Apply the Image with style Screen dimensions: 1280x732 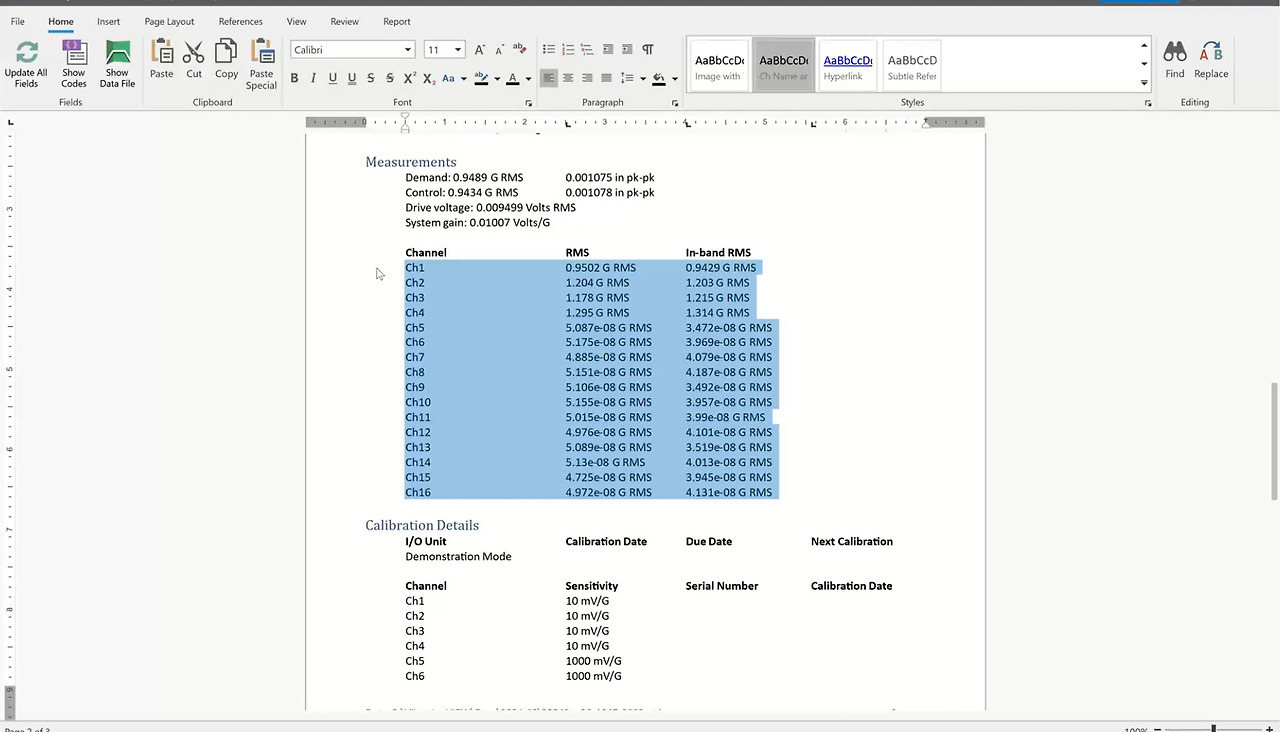(x=718, y=66)
